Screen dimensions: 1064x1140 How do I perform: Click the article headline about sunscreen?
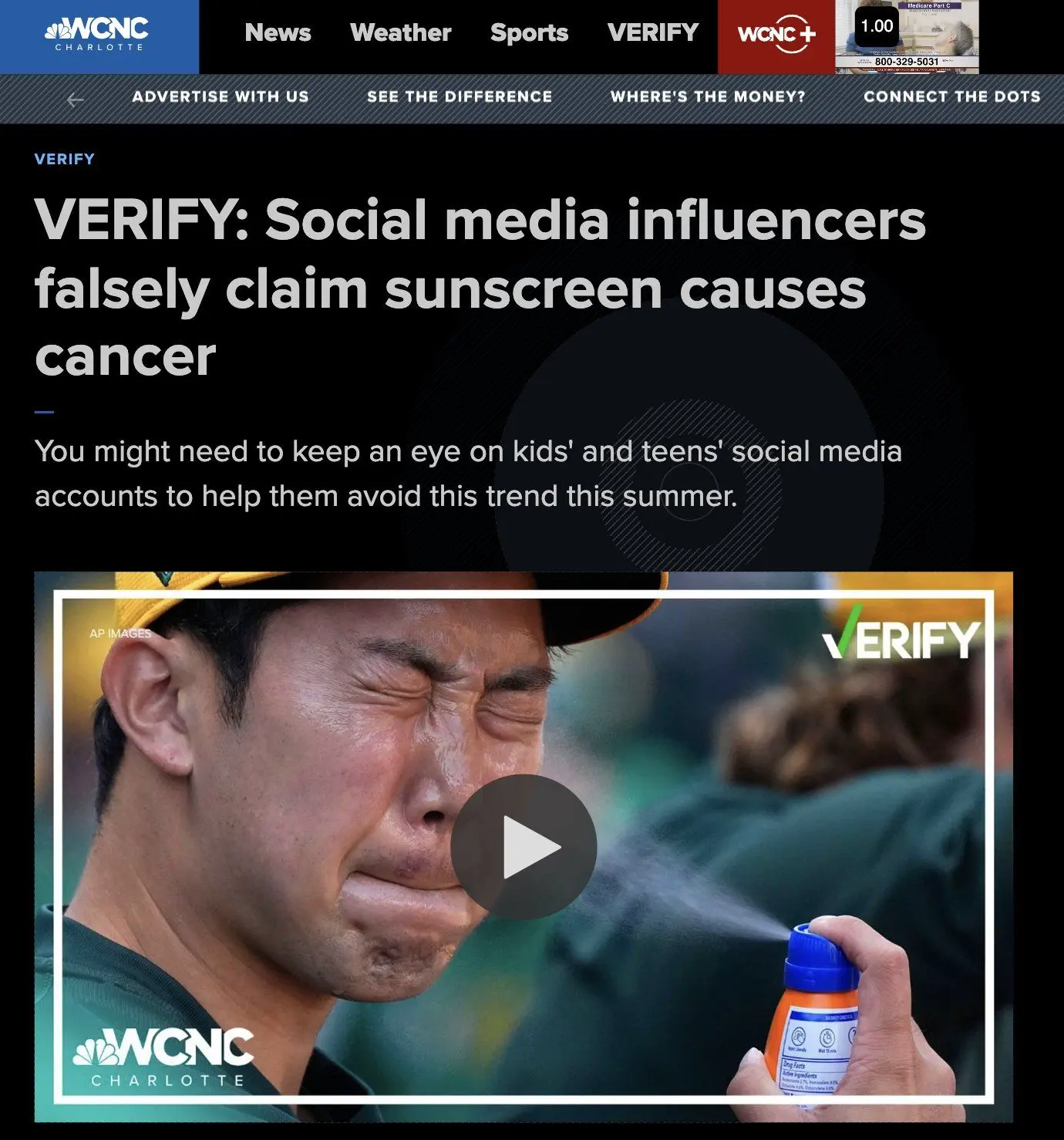point(480,288)
